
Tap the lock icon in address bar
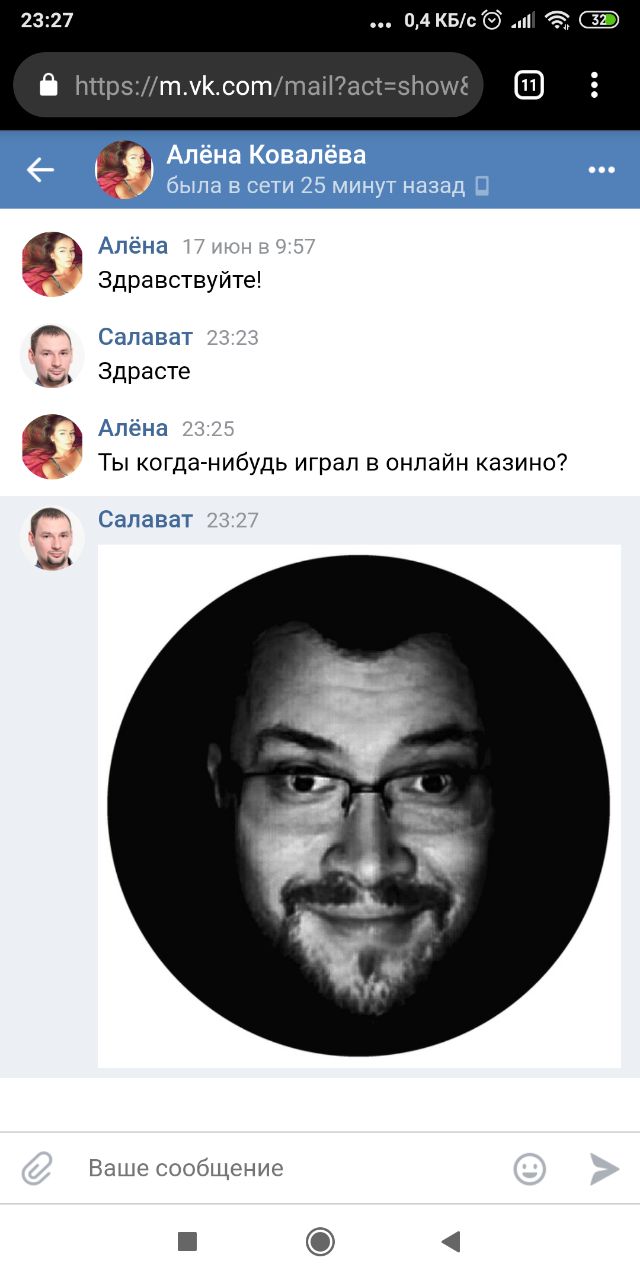[48, 86]
